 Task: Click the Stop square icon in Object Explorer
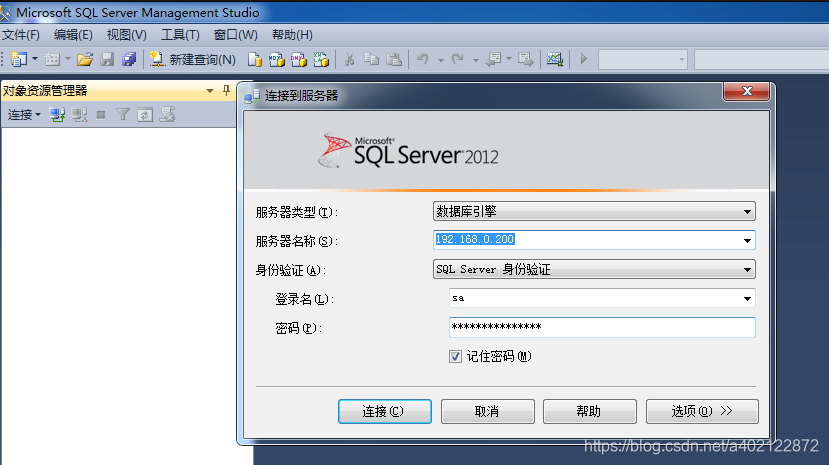pos(101,115)
